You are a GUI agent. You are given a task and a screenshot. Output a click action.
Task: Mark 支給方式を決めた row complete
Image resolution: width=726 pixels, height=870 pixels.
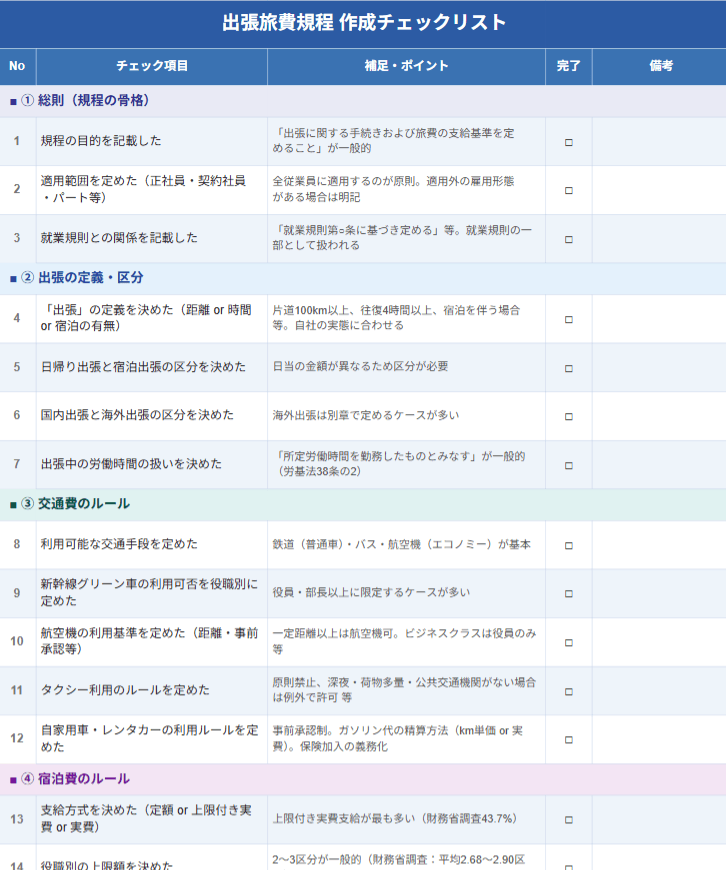[569, 820]
